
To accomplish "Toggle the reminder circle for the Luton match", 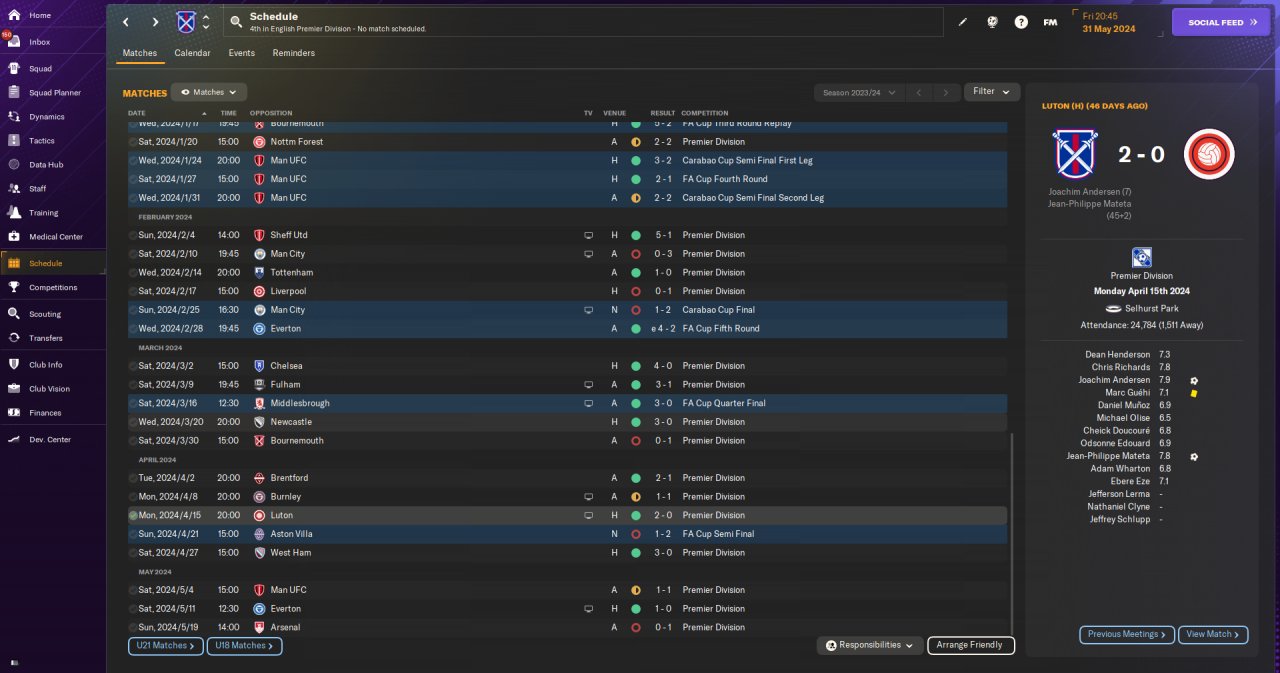I will (x=133, y=515).
